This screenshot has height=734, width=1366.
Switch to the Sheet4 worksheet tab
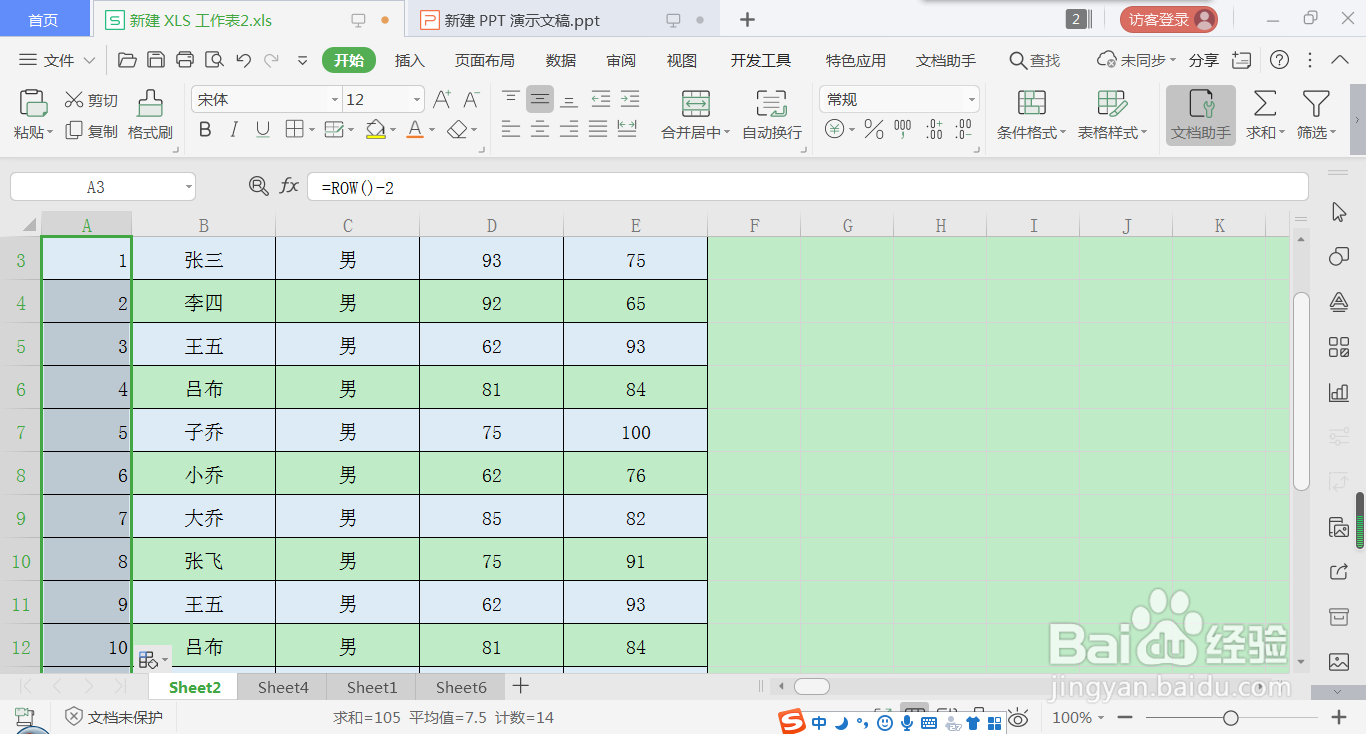click(x=281, y=687)
